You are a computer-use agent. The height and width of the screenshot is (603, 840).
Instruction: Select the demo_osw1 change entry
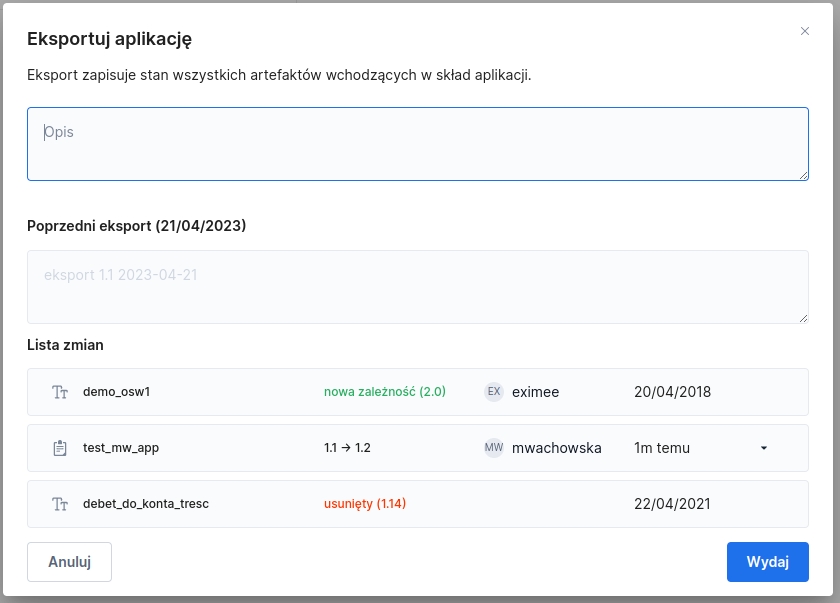[x=116, y=392]
